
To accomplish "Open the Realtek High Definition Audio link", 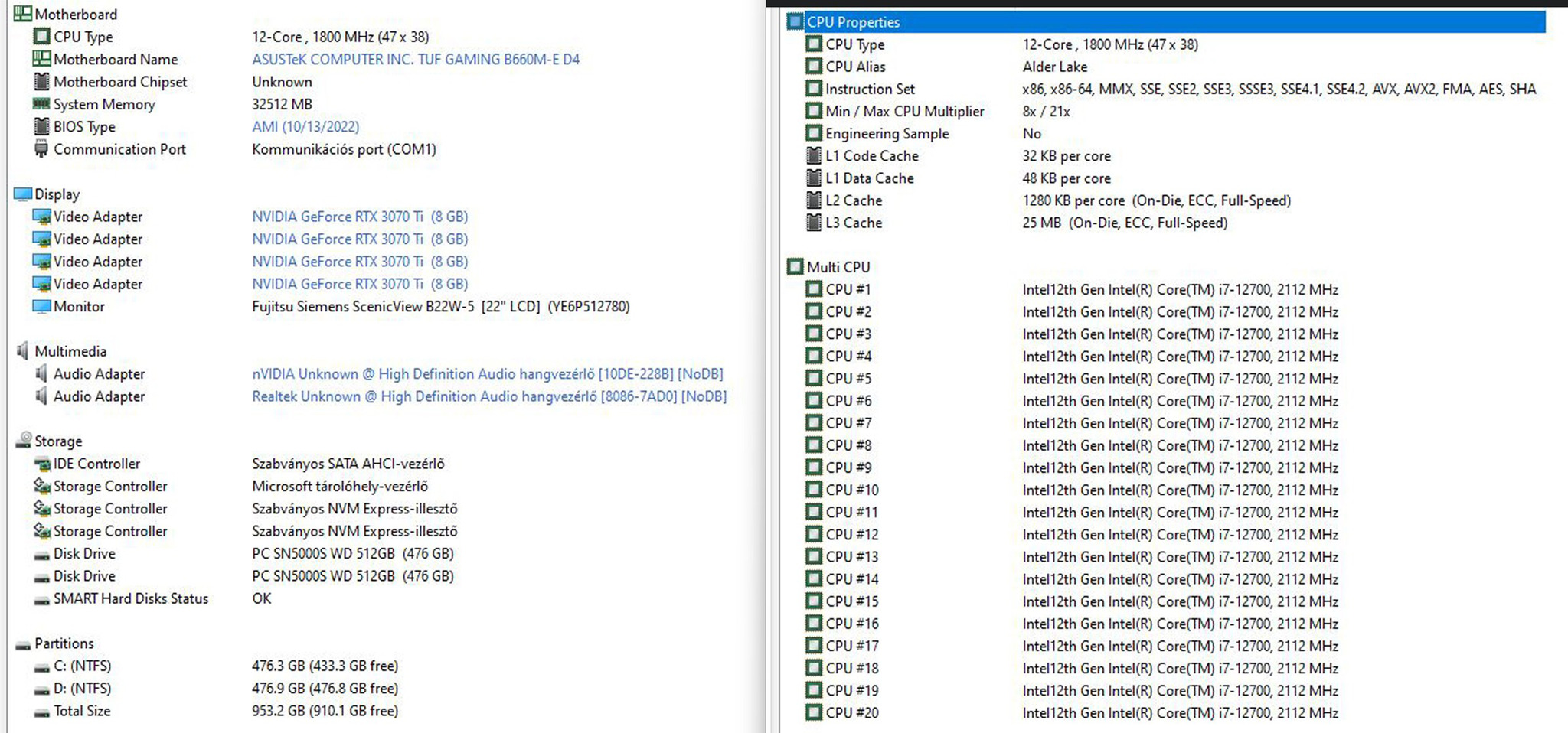I will pos(489,396).
